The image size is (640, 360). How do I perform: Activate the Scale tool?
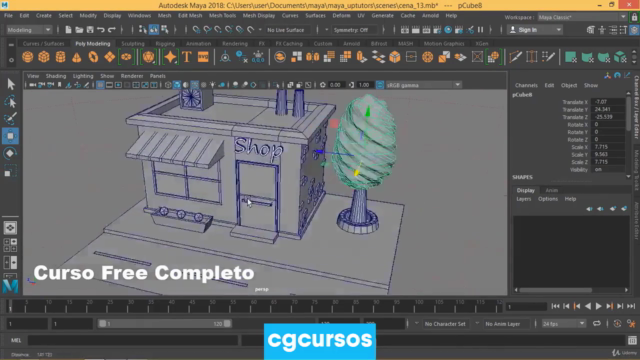click(11, 171)
